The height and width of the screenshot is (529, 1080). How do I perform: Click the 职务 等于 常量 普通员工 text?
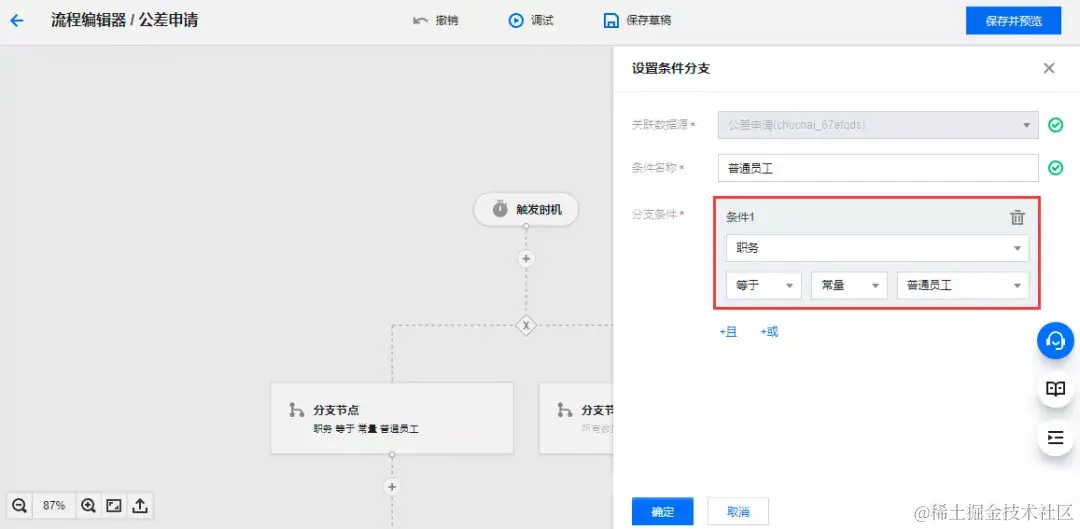pos(366,428)
